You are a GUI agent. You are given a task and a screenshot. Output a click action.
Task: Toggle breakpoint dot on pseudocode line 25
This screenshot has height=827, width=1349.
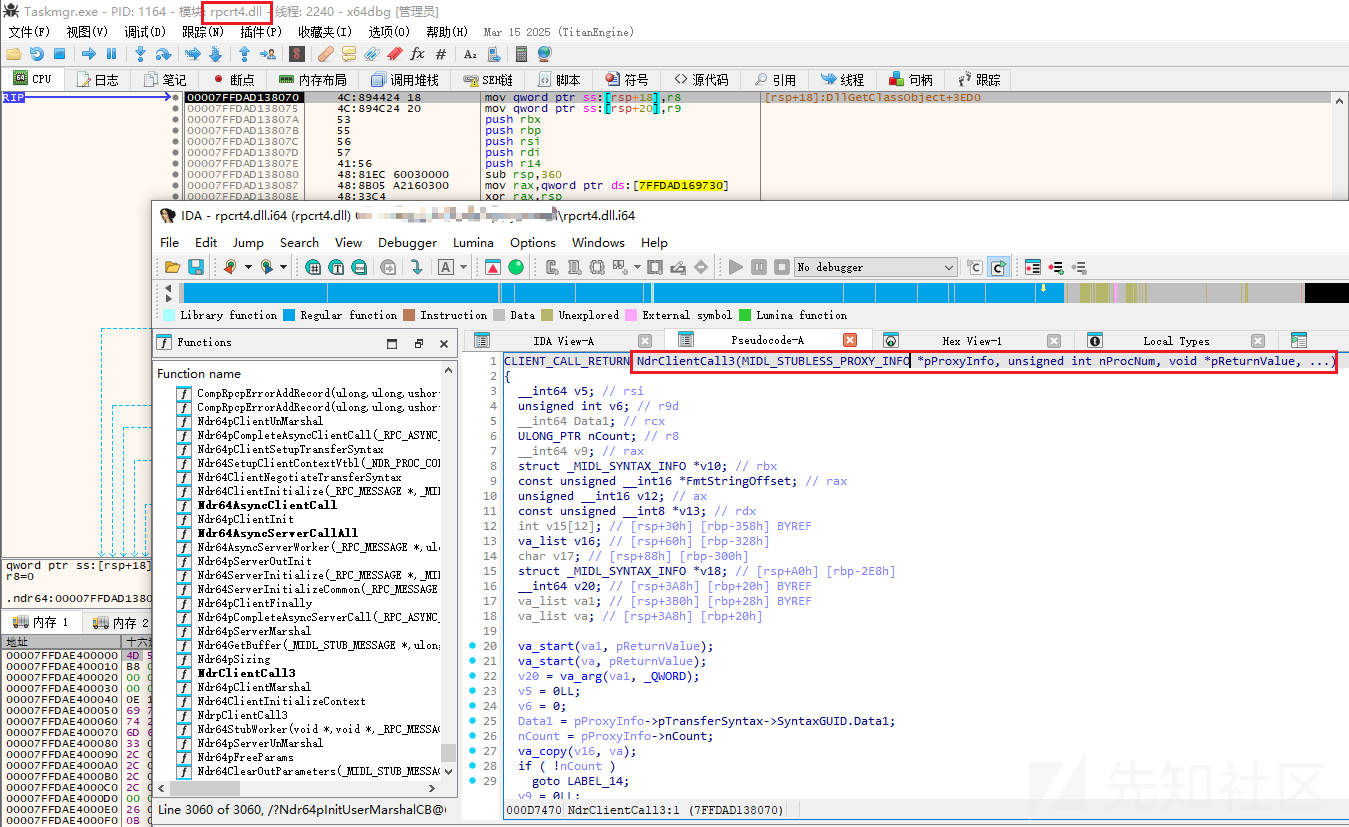point(472,721)
